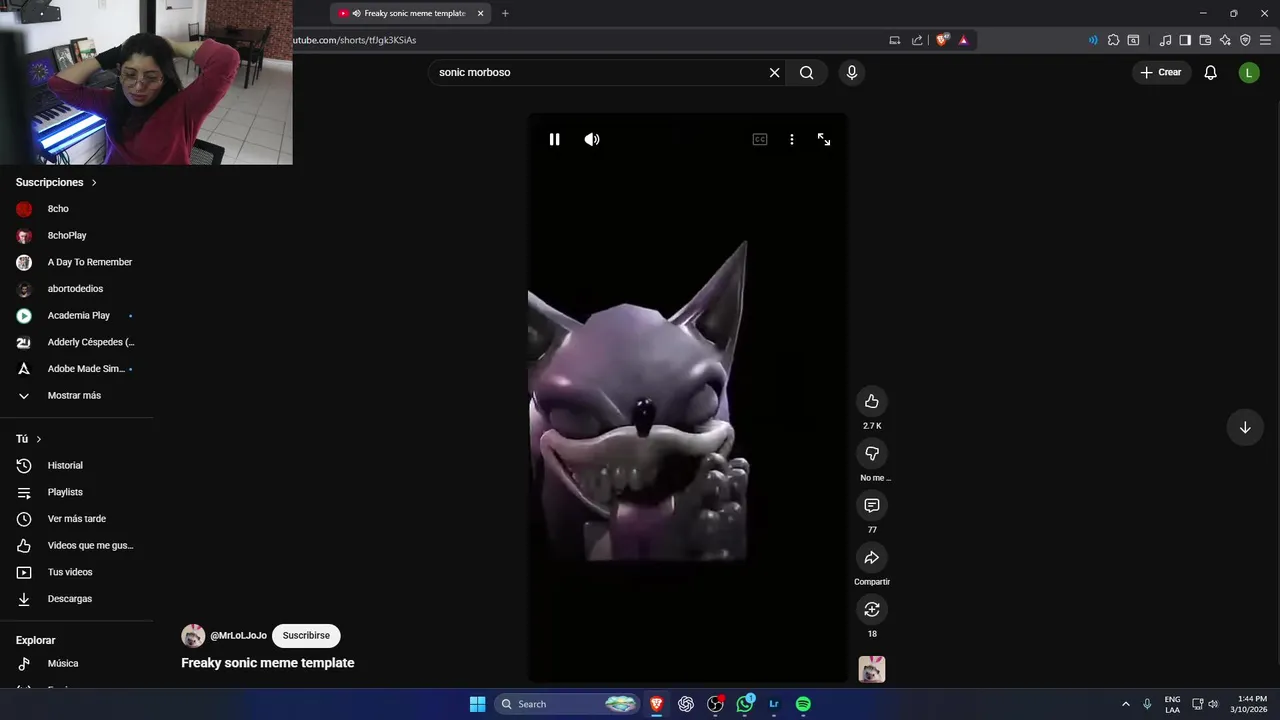Enter fullscreen mode for the Short

tap(824, 139)
